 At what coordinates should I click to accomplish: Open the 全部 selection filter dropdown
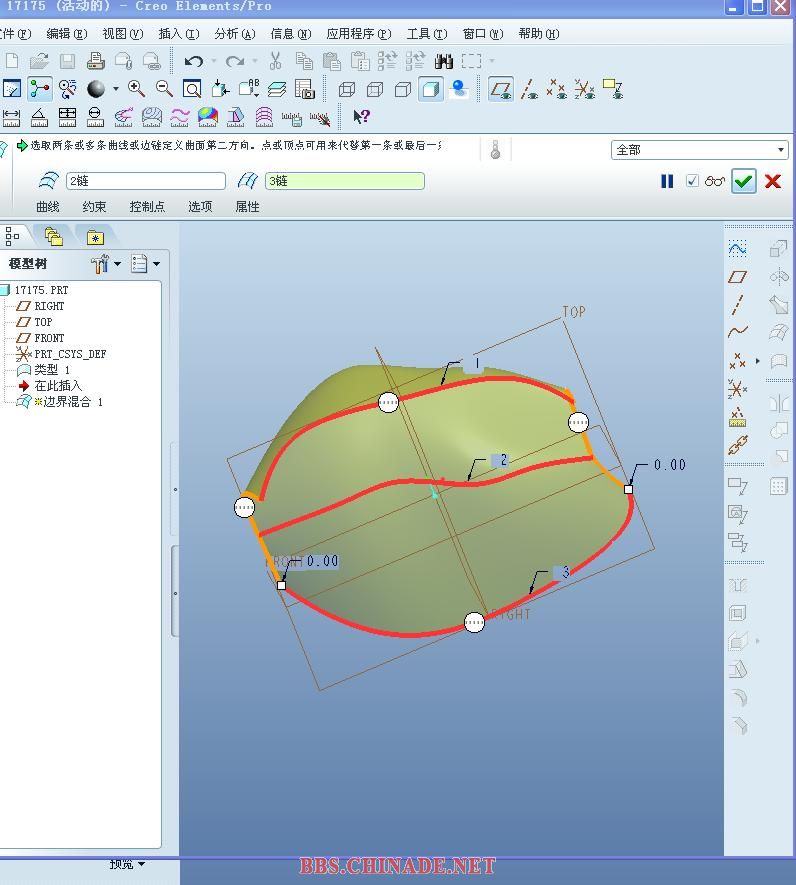[x=699, y=150]
